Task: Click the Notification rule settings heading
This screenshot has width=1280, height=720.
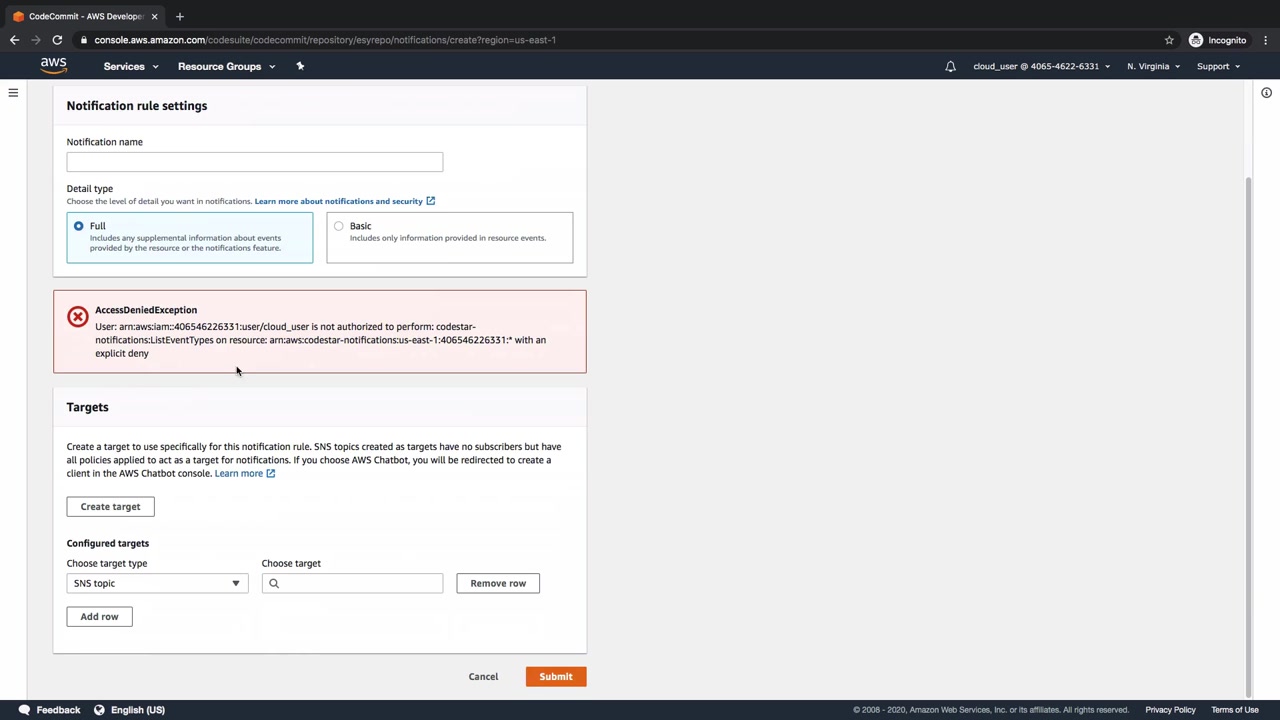Action: pyautogui.click(x=137, y=106)
